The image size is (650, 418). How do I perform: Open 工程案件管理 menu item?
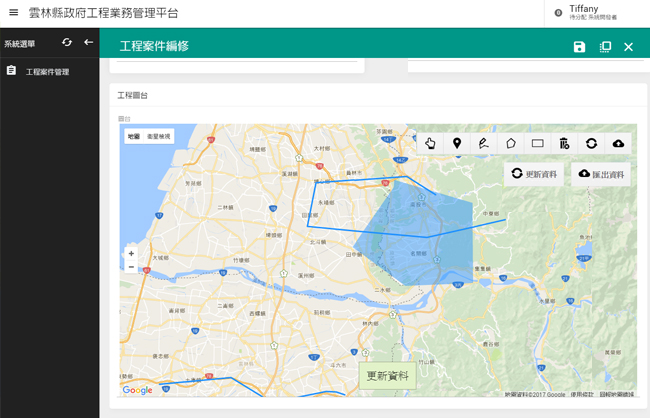[x=47, y=72]
